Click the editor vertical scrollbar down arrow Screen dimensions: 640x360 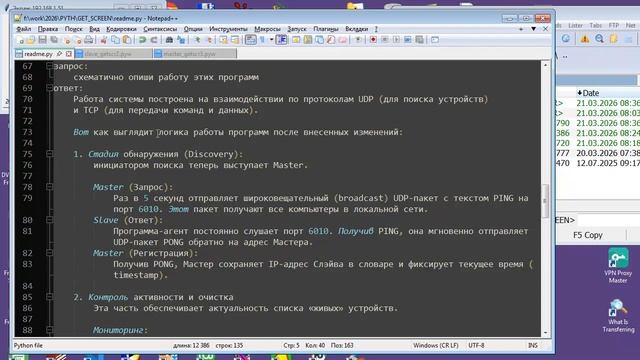(546, 333)
